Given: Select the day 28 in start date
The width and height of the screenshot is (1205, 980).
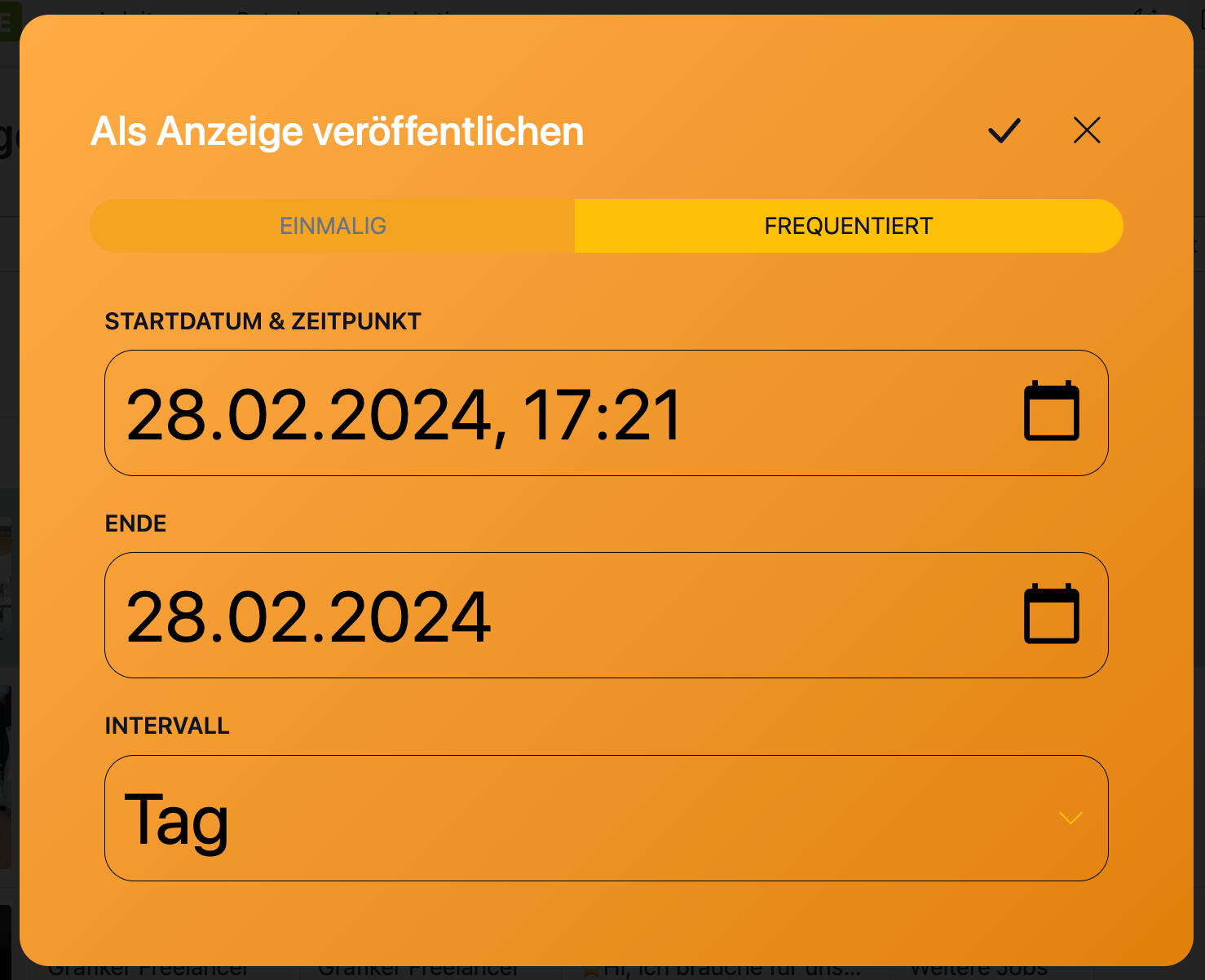Looking at the screenshot, I should click(x=166, y=416).
